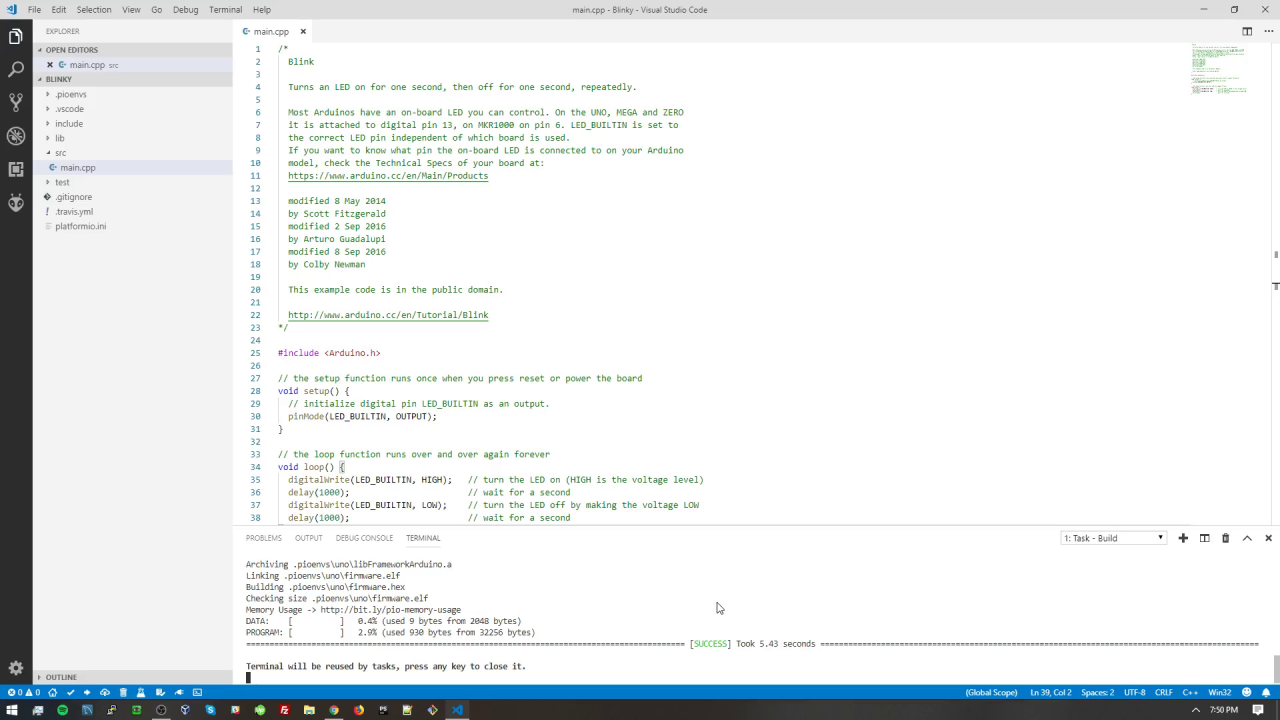
Task: Click PlatformIO Home icon in status bar
Action: (x=53, y=692)
